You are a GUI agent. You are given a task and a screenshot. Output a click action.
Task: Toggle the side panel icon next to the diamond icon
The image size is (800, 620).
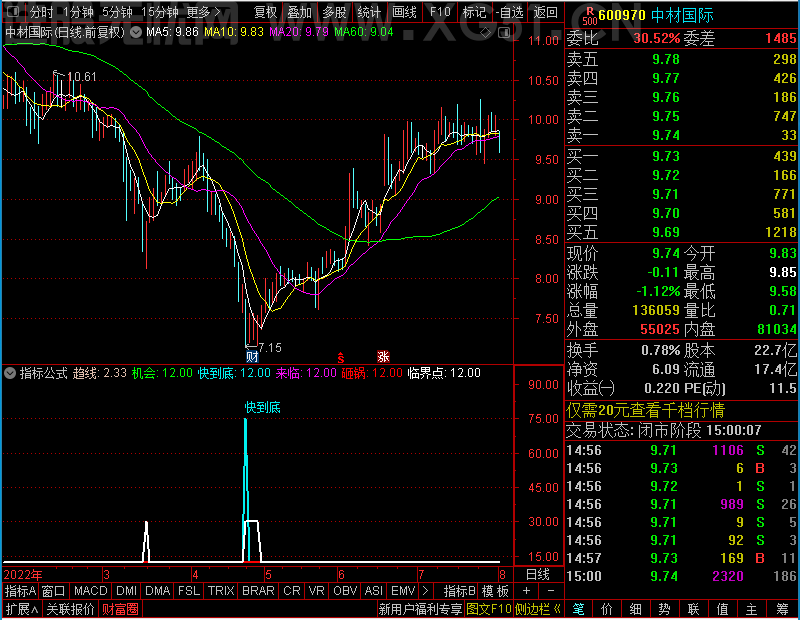point(504,33)
